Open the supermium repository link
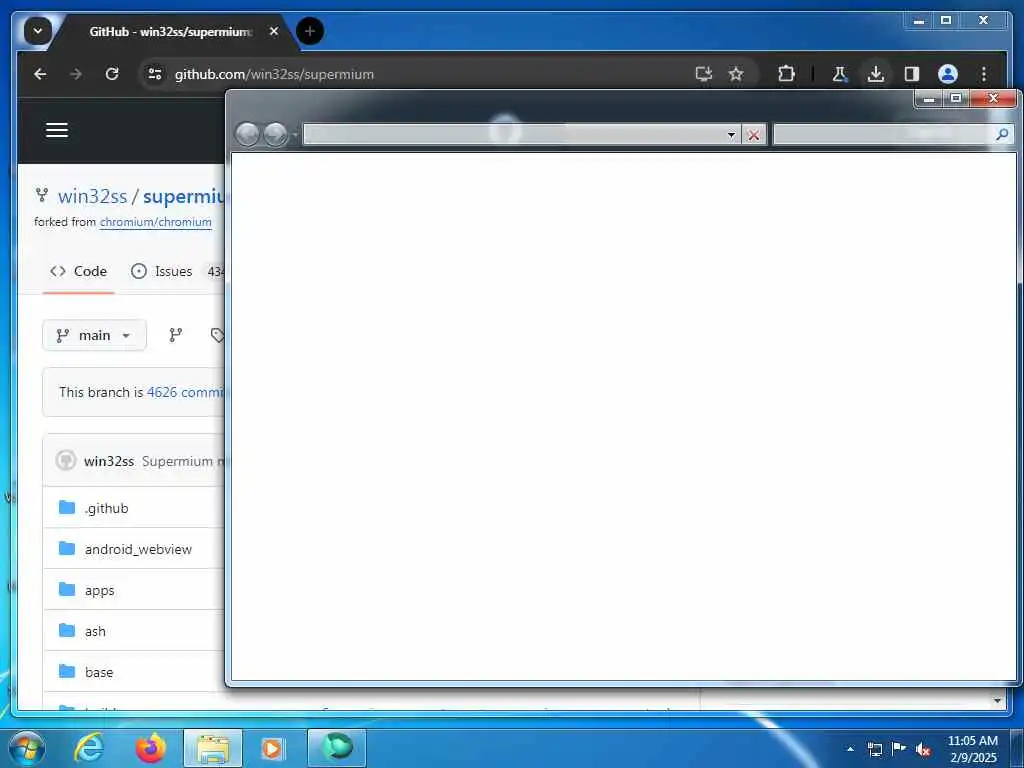The width and height of the screenshot is (1024, 768). point(184,196)
